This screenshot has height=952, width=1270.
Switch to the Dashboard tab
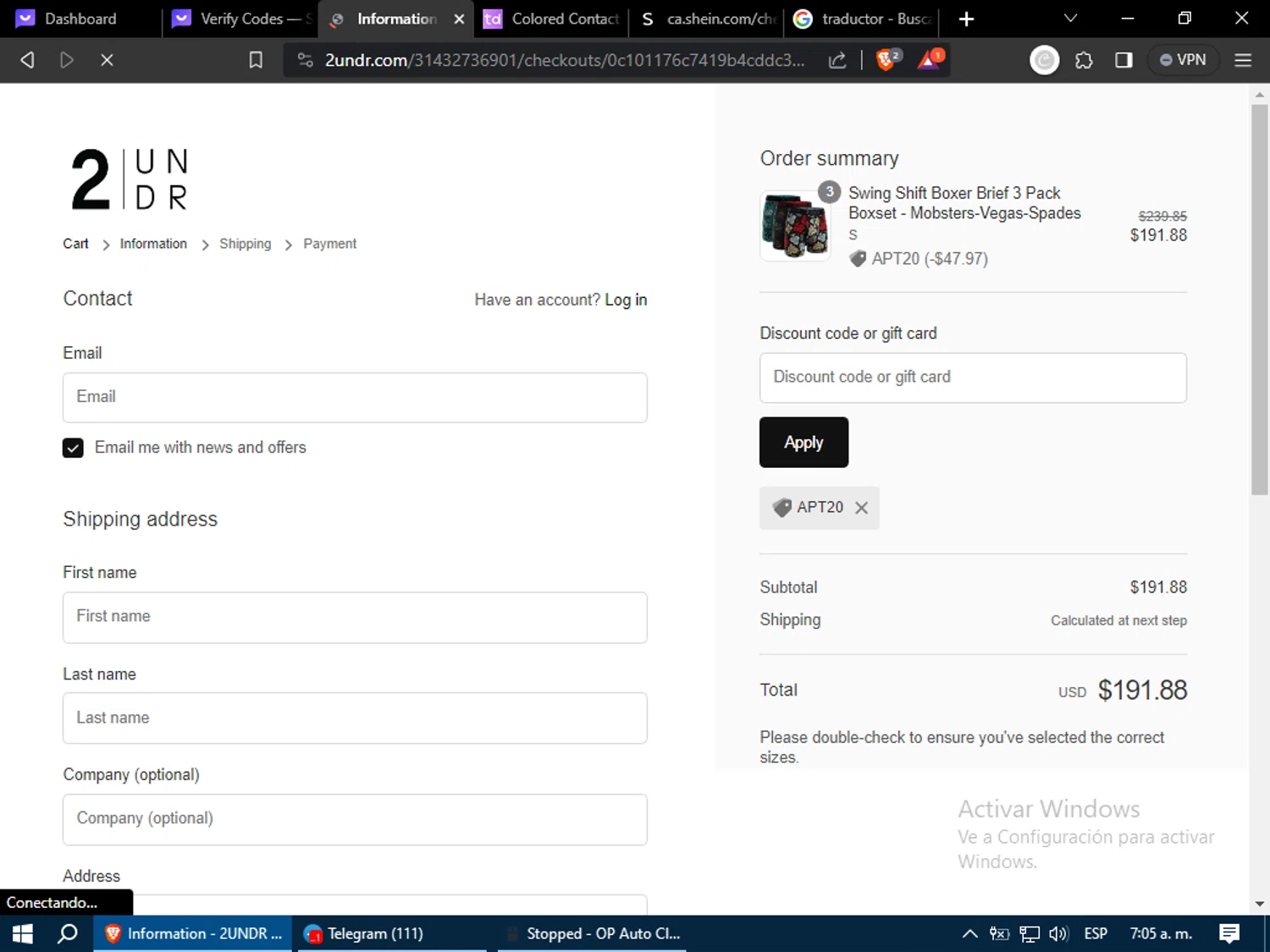point(80,19)
